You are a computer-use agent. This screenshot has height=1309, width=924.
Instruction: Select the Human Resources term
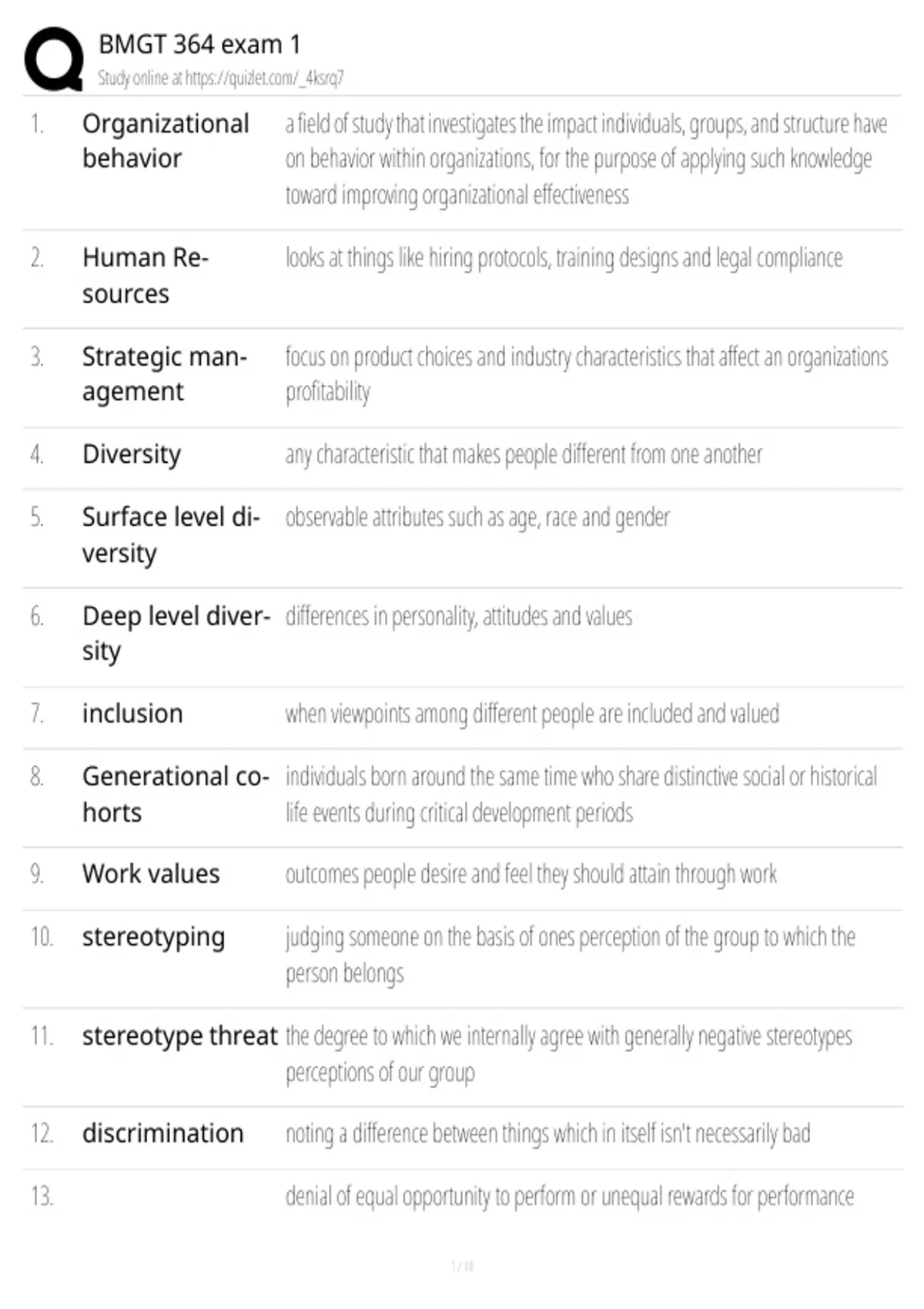click(x=146, y=275)
